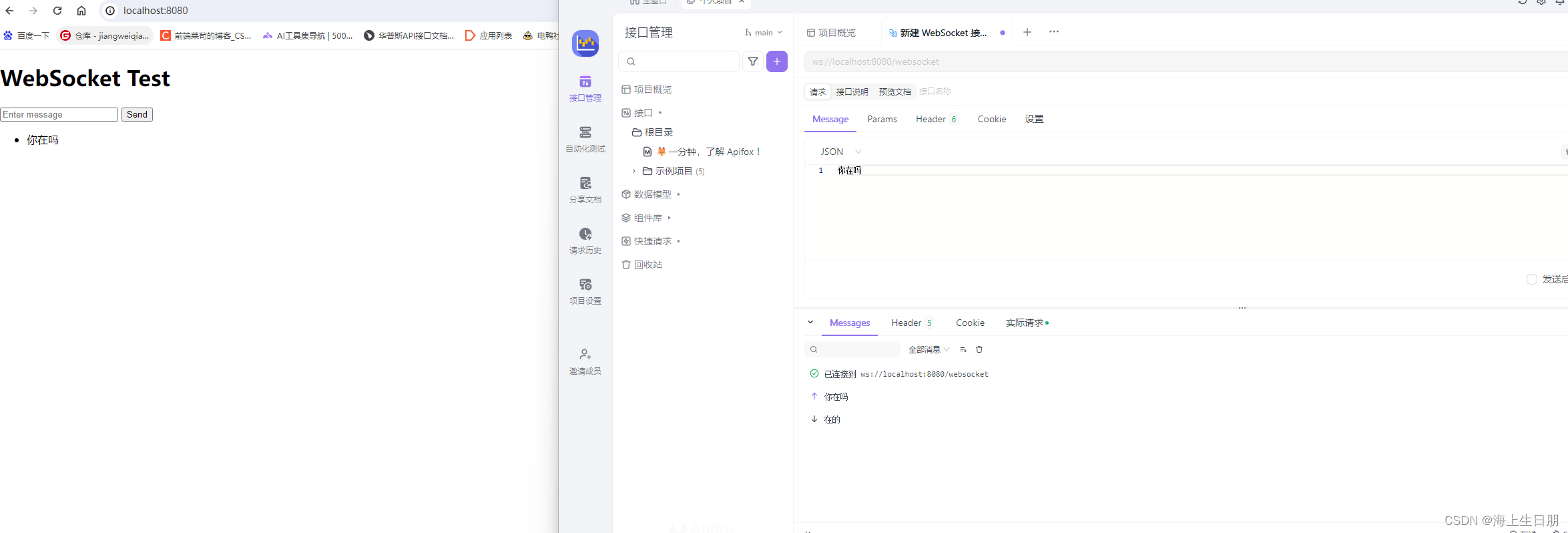Switch to the request Message tab
Viewport: 1568px width, 533px height.
(x=830, y=119)
